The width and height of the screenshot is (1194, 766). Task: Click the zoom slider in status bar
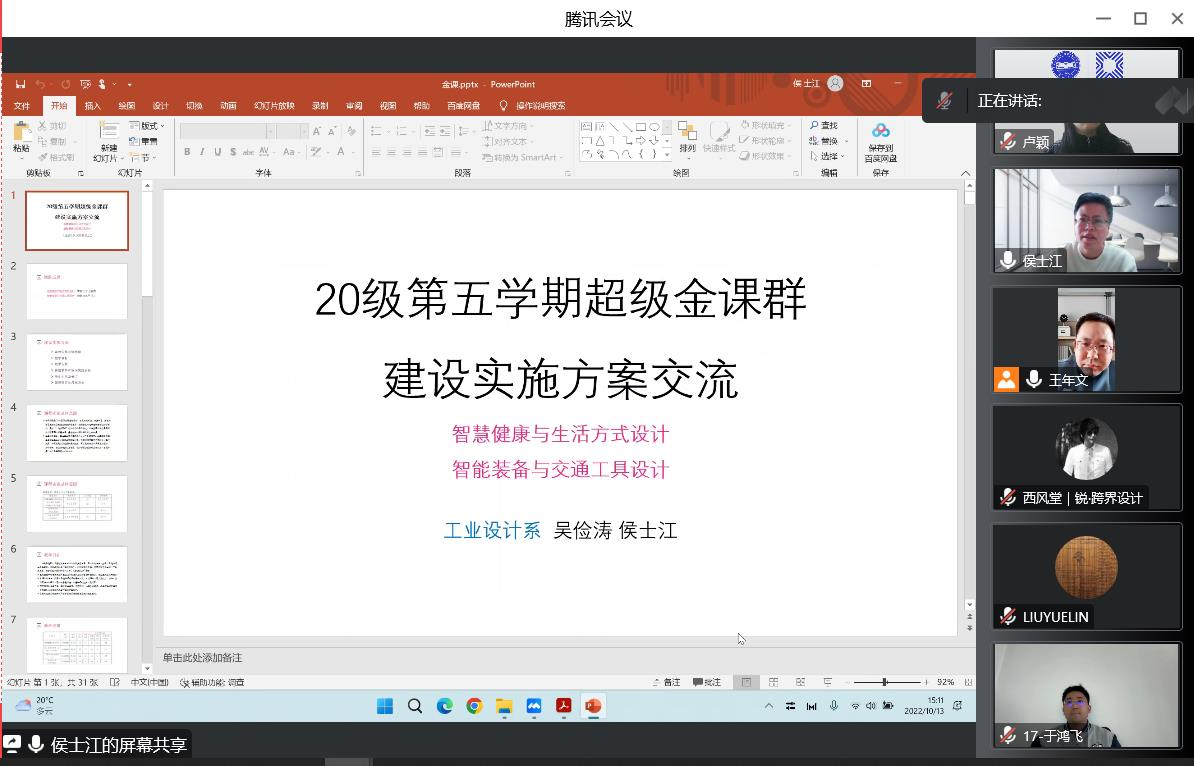(884, 682)
